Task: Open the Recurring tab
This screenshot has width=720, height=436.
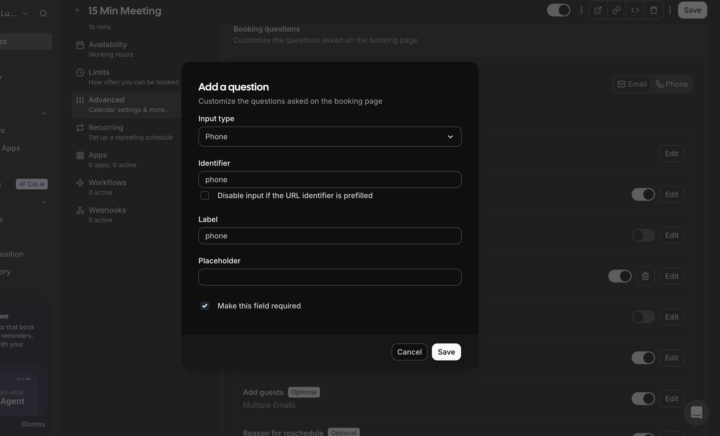Action: pos(127,132)
